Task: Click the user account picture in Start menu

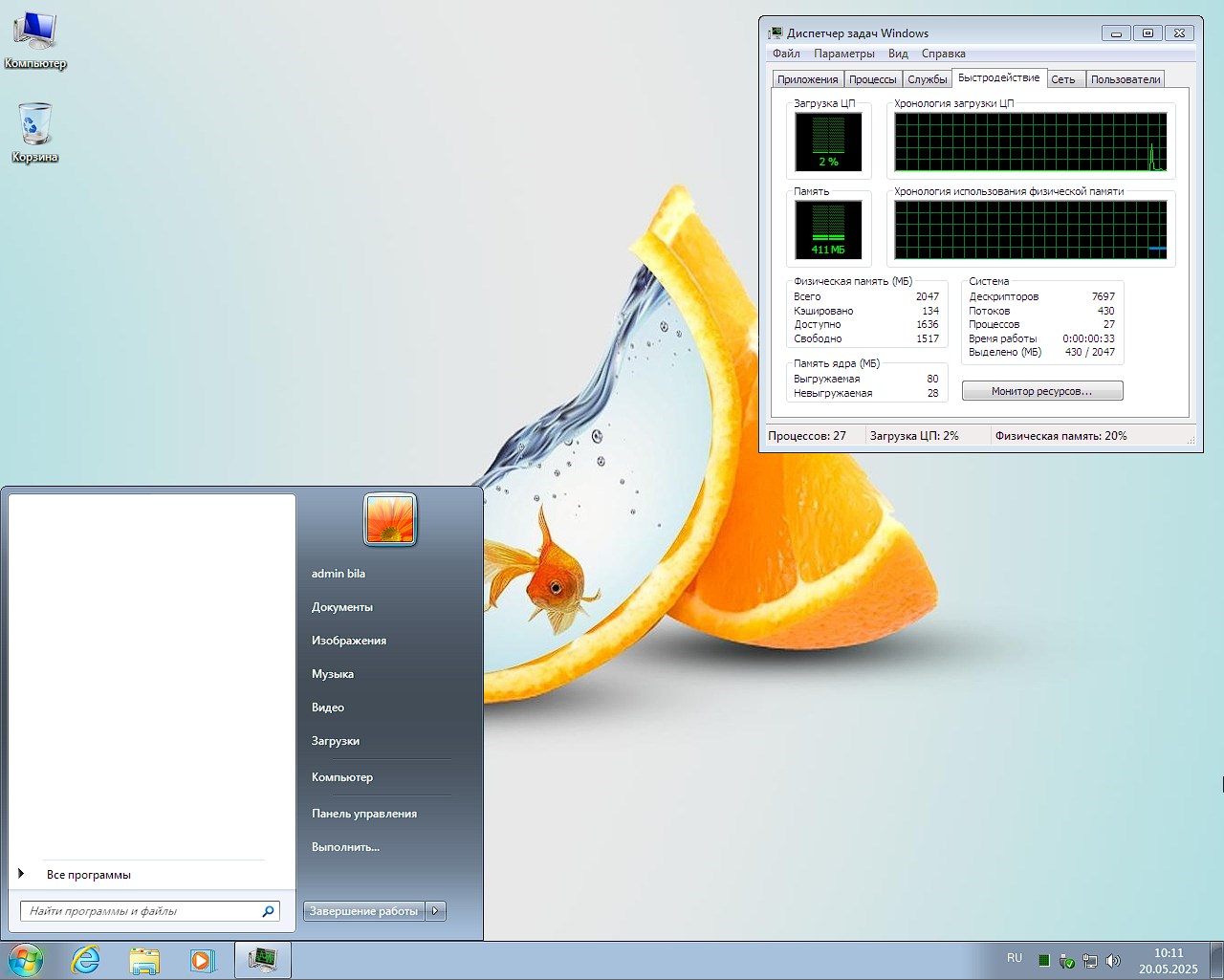Action: point(390,520)
